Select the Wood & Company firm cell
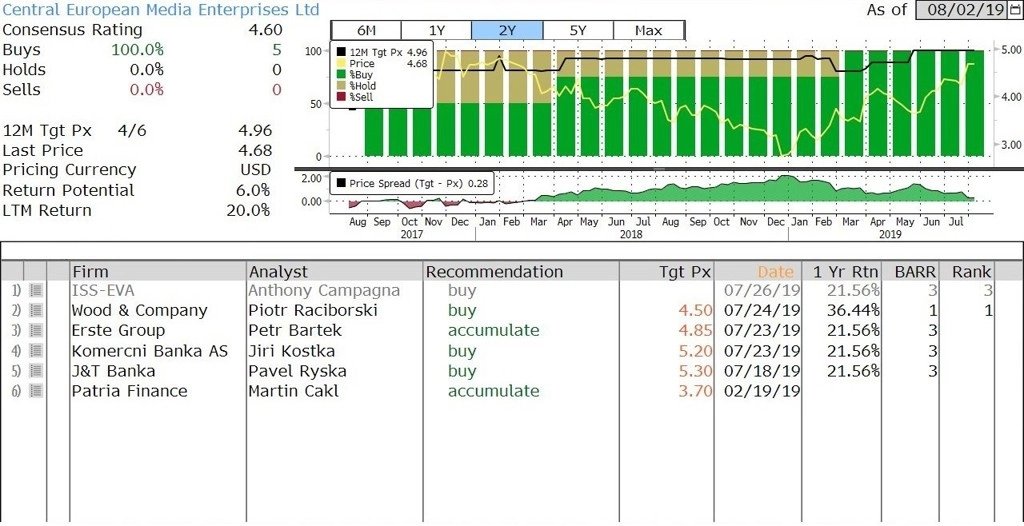 point(158,310)
